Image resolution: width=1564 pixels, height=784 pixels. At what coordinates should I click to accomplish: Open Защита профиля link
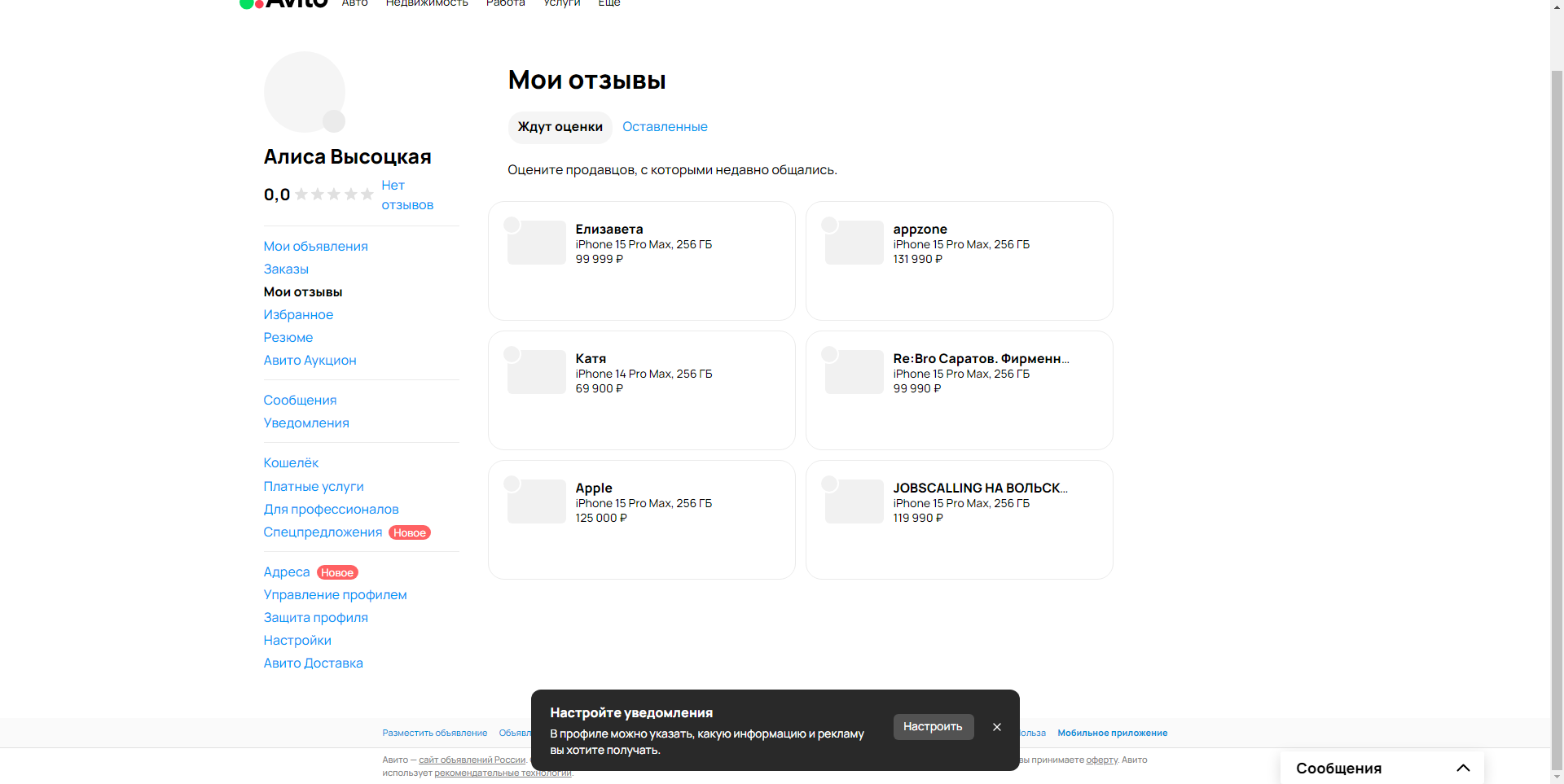coord(315,617)
